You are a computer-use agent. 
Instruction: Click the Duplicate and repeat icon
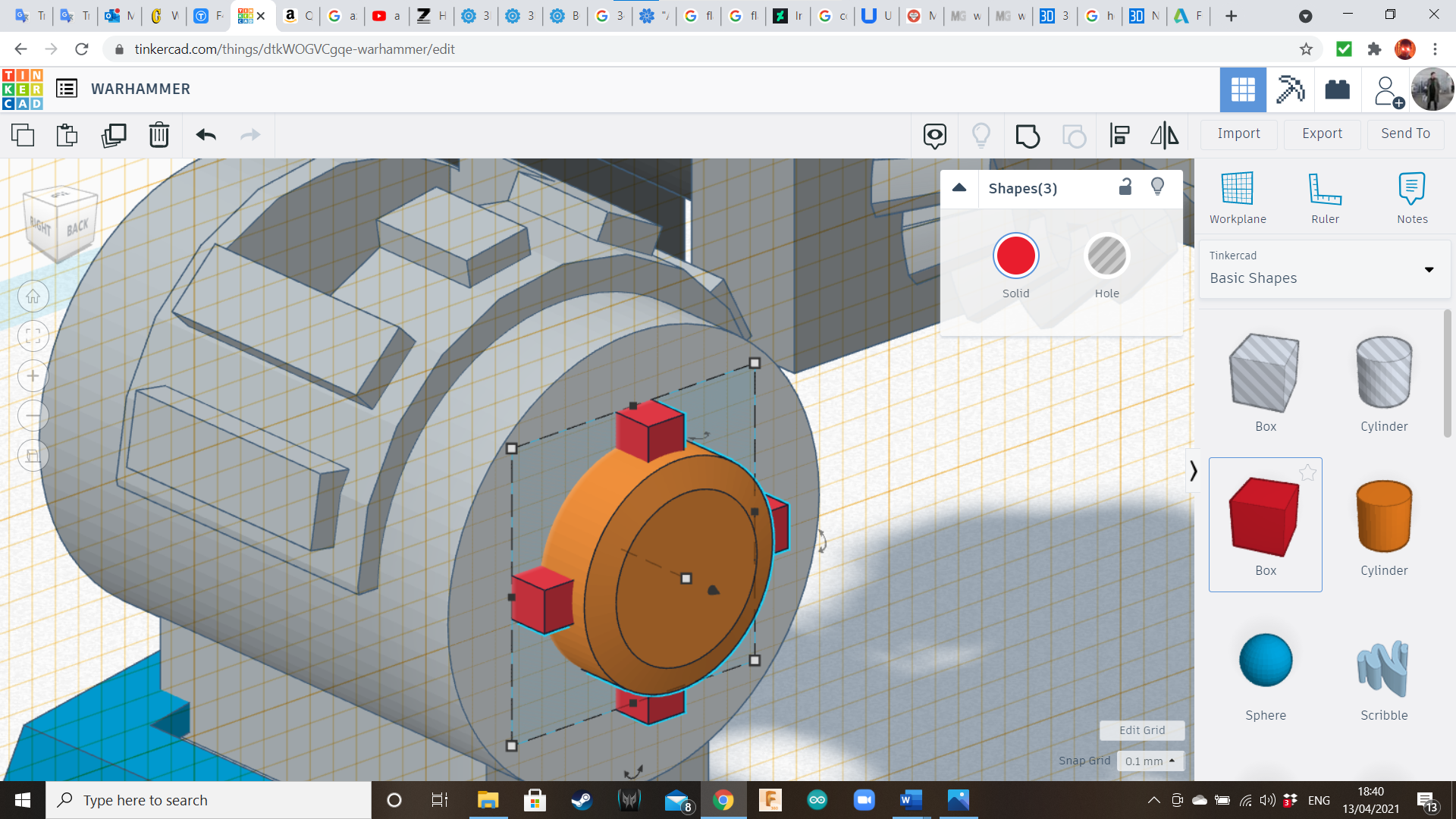(114, 135)
